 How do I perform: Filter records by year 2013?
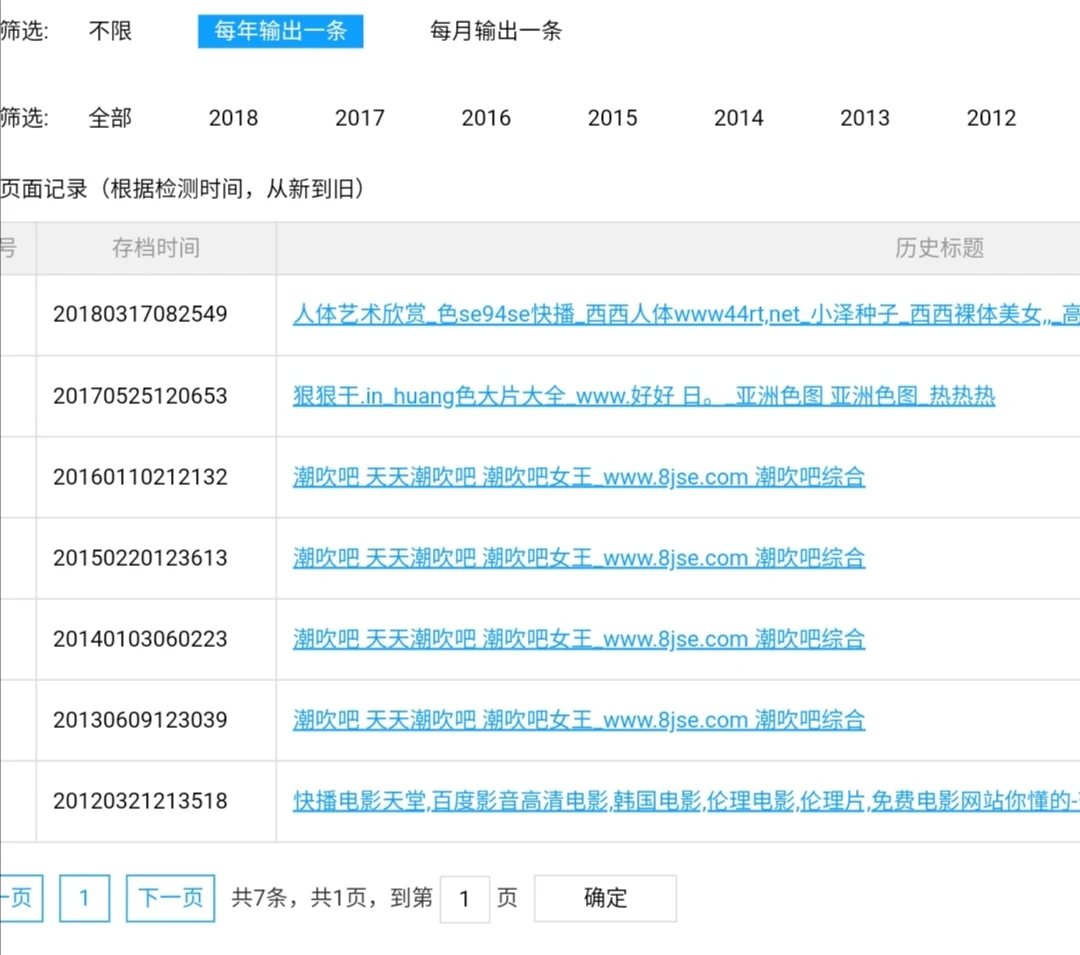(865, 118)
